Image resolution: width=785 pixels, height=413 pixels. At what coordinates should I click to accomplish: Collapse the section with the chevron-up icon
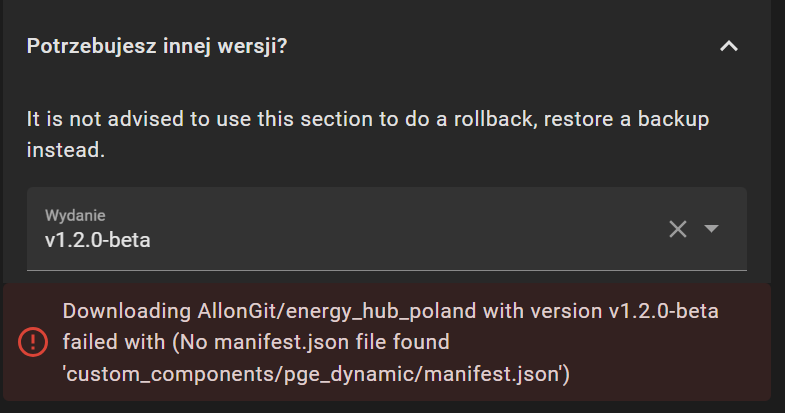[x=729, y=46]
